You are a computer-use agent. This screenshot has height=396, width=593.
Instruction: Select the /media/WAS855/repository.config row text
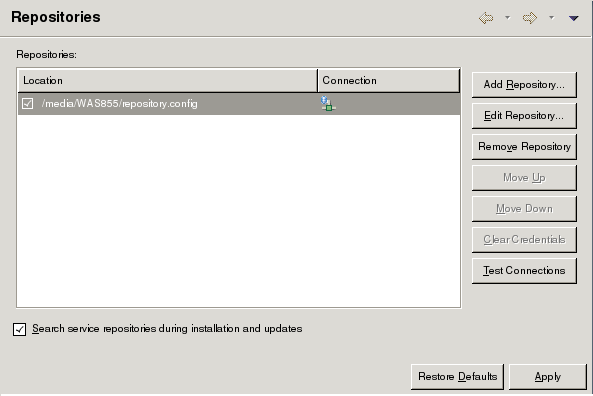click(x=120, y=104)
